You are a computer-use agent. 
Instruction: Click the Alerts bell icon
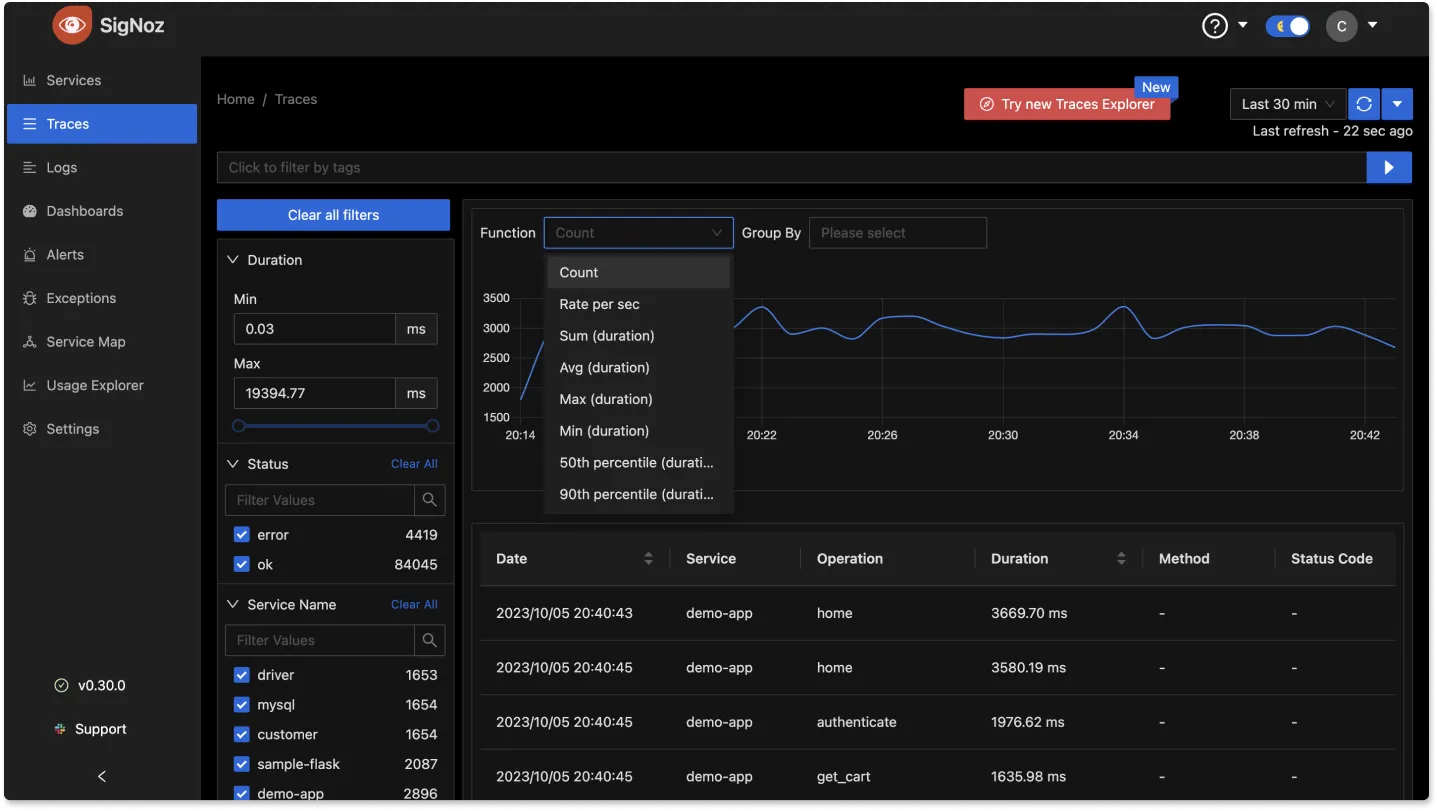(30, 255)
